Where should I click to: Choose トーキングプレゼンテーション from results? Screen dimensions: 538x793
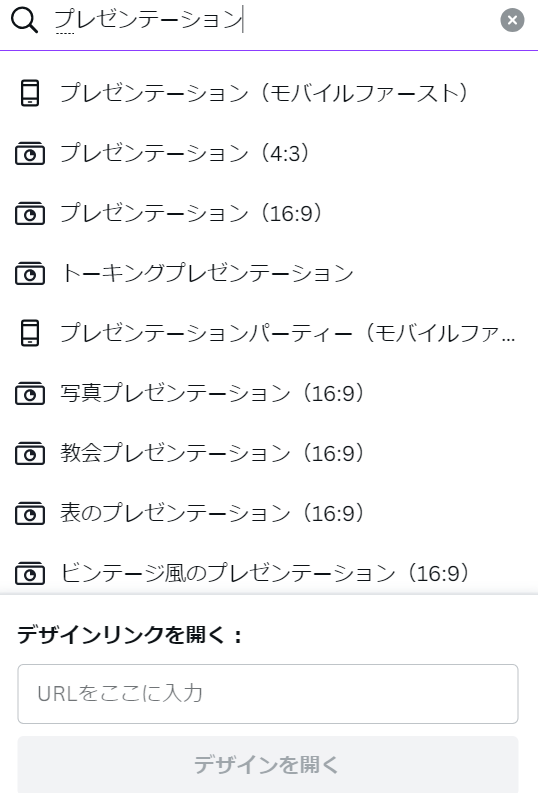269,273
